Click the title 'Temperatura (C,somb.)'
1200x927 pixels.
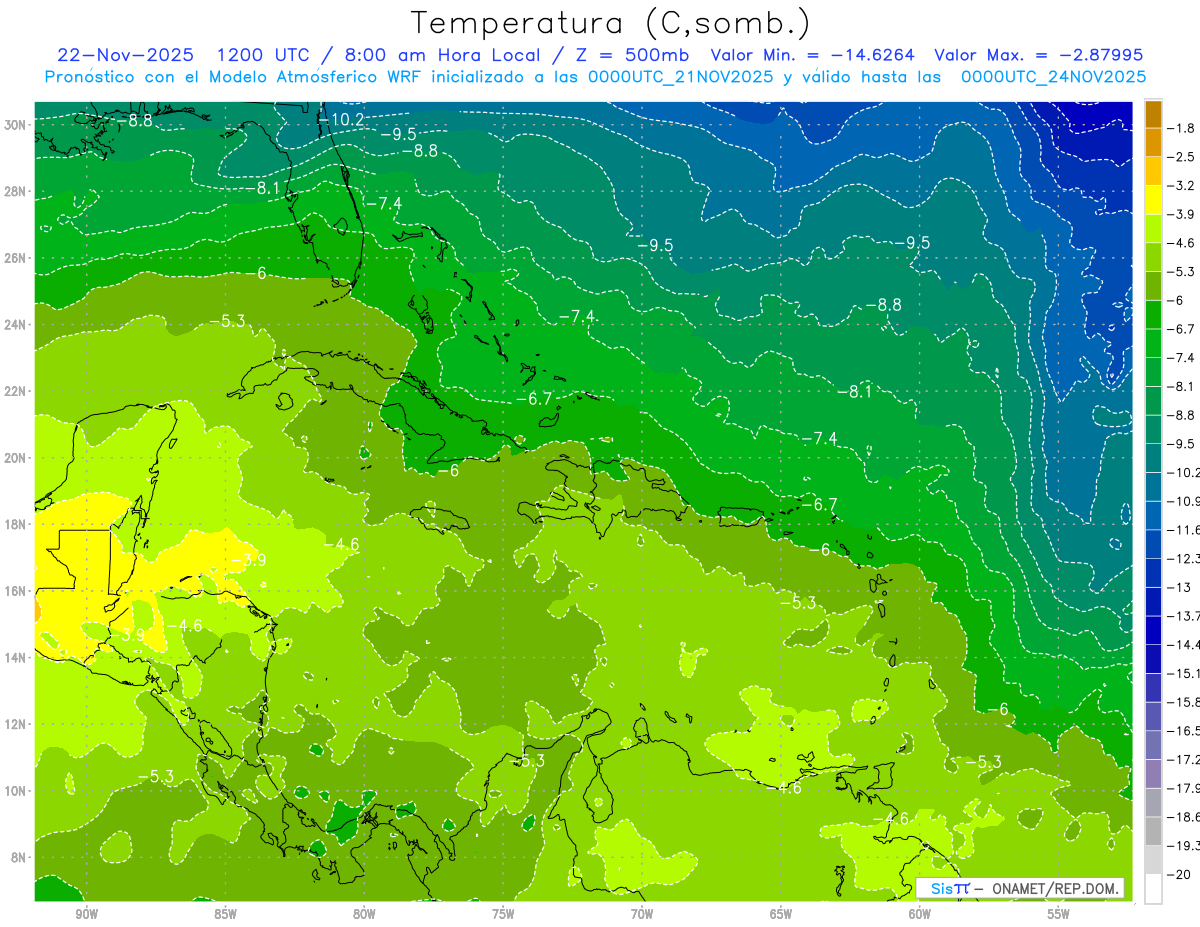click(610, 23)
